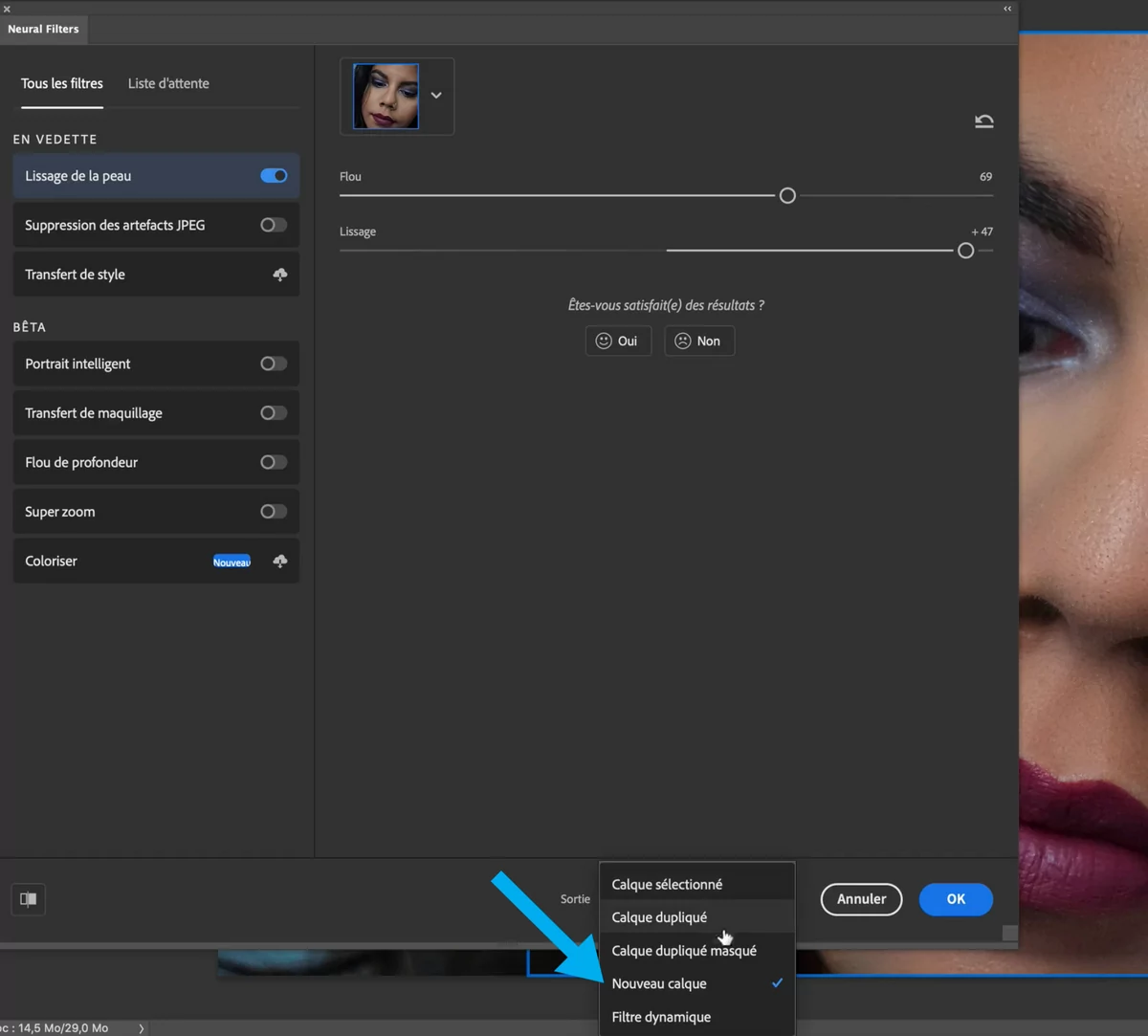Viewport: 1148px width, 1036px height.
Task: Turn on Transfert de maquillage toggle
Action: [x=274, y=413]
